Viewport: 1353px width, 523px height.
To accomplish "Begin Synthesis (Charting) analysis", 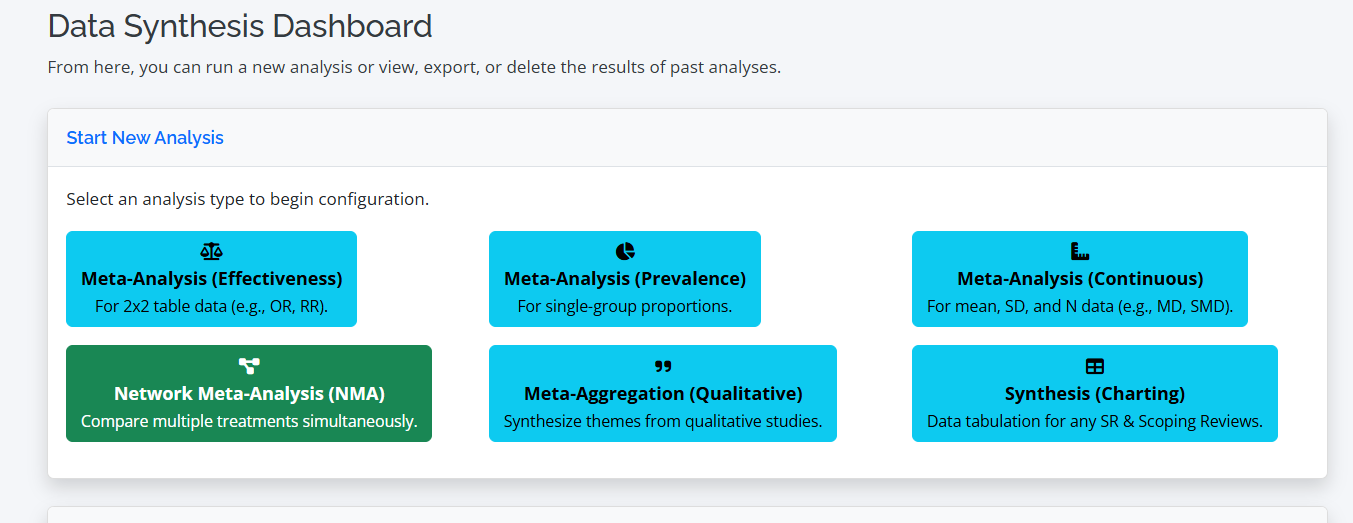I will pyautogui.click(x=1095, y=393).
